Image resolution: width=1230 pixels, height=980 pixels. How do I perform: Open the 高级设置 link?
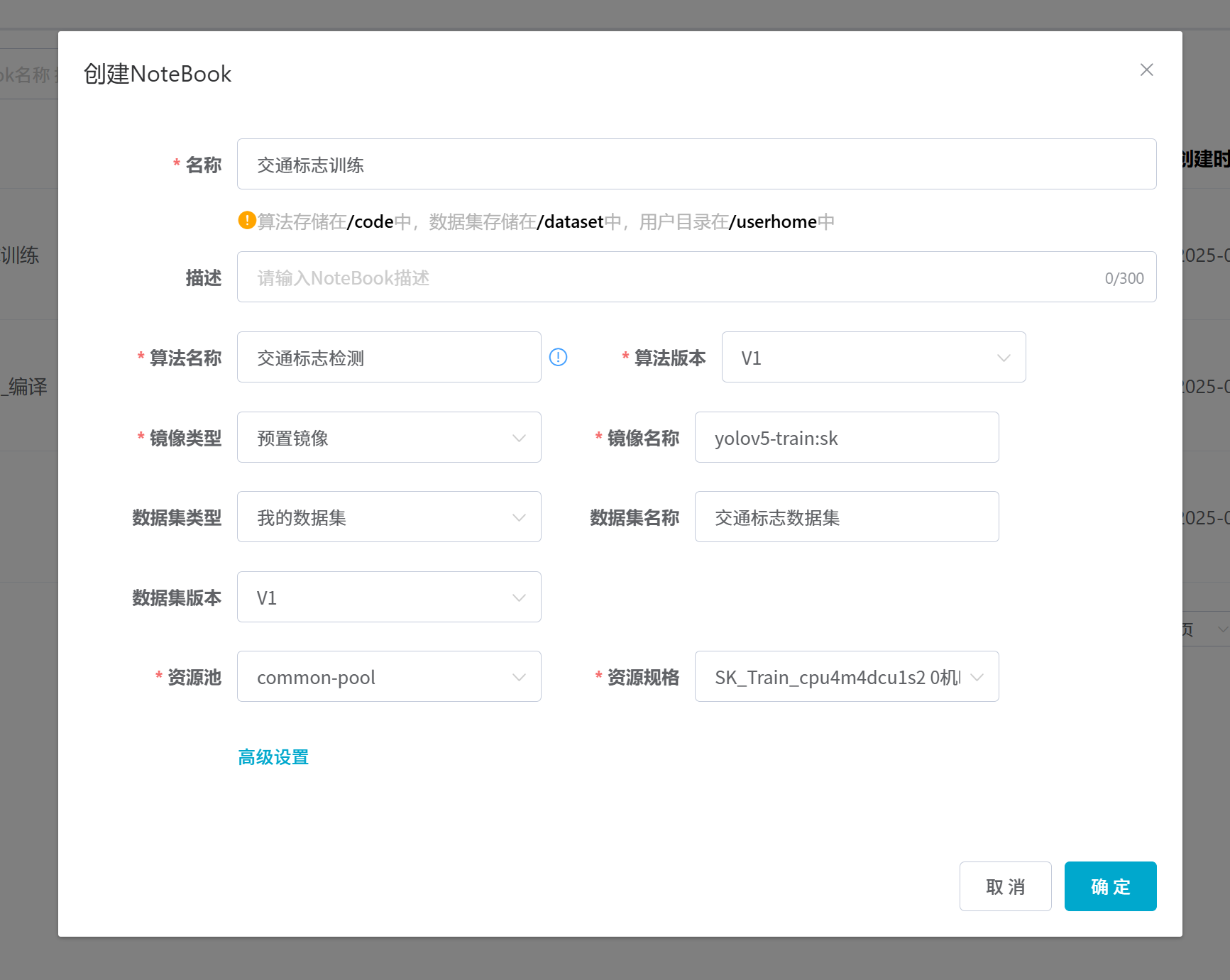pos(273,757)
